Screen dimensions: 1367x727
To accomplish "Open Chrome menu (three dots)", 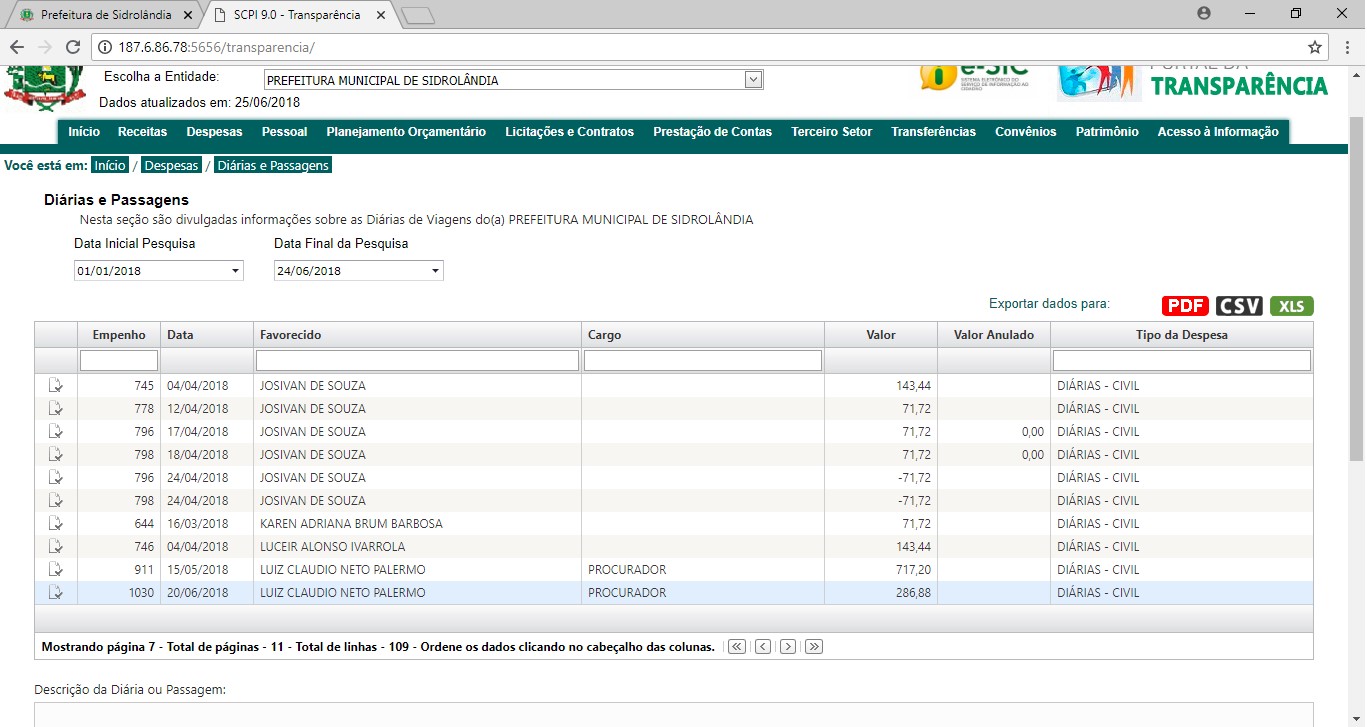I will tap(1346, 47).
